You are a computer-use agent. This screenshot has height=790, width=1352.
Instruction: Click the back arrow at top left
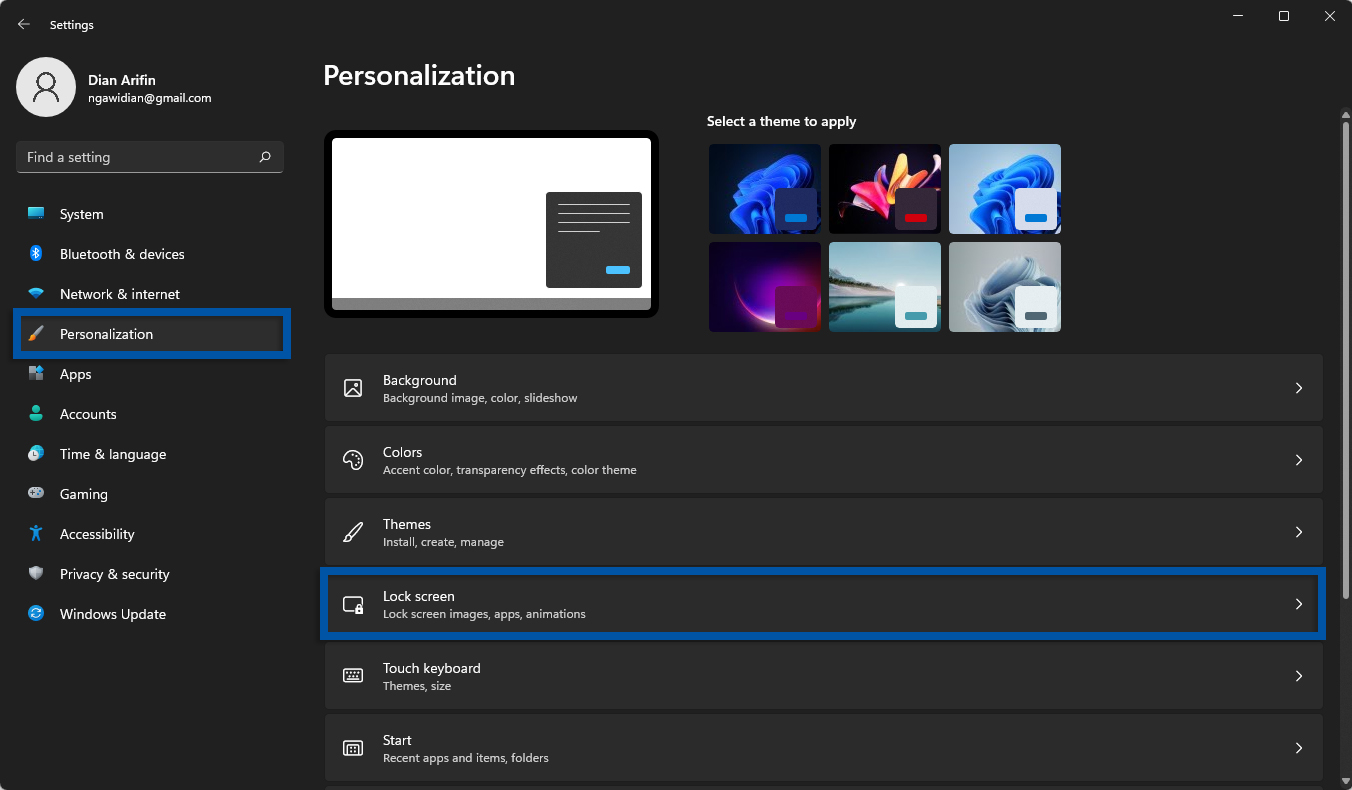pos(23,24)
